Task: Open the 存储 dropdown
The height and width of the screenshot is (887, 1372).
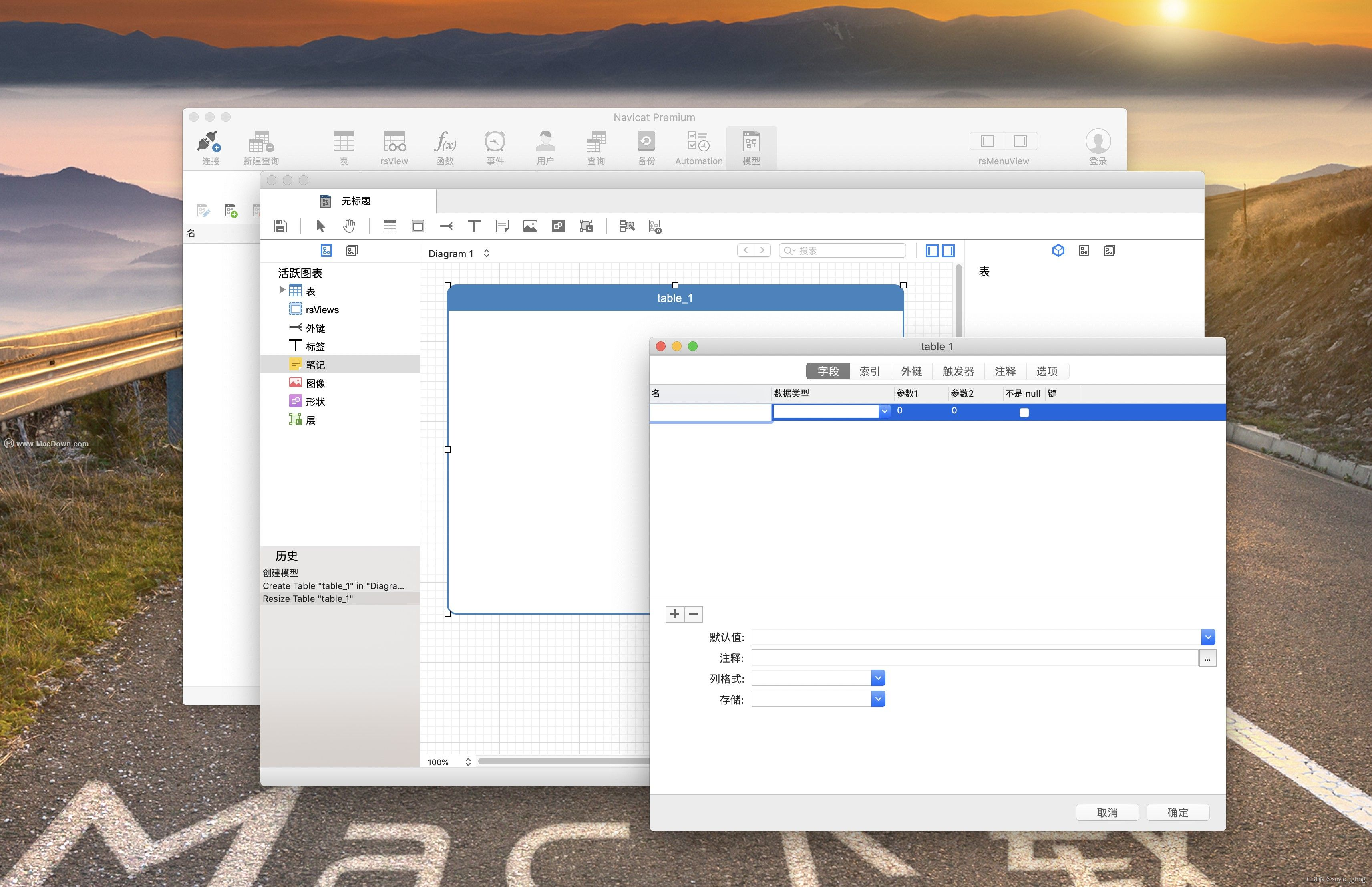Action: point(877,699)
